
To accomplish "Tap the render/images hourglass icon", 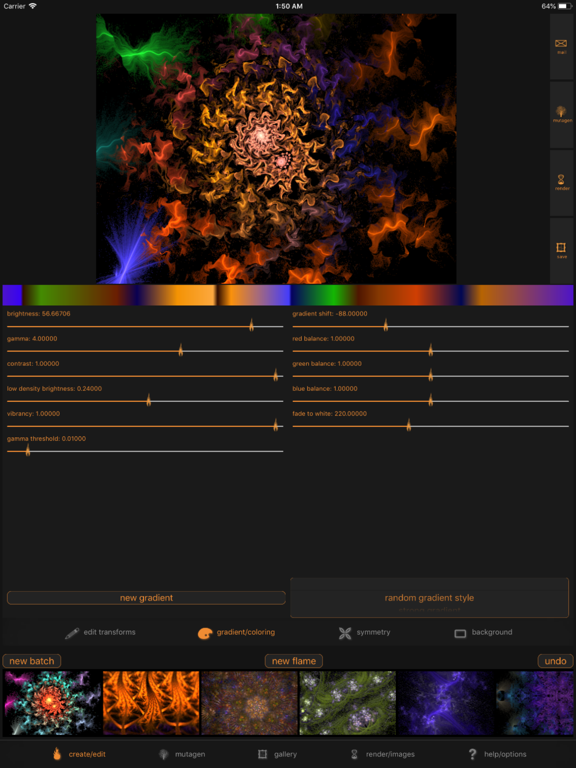I will 354,754.
